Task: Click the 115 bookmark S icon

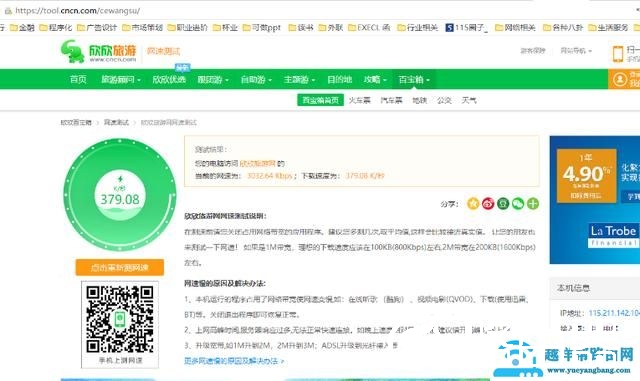Action: pyautogui.click(x=449, y=28)
